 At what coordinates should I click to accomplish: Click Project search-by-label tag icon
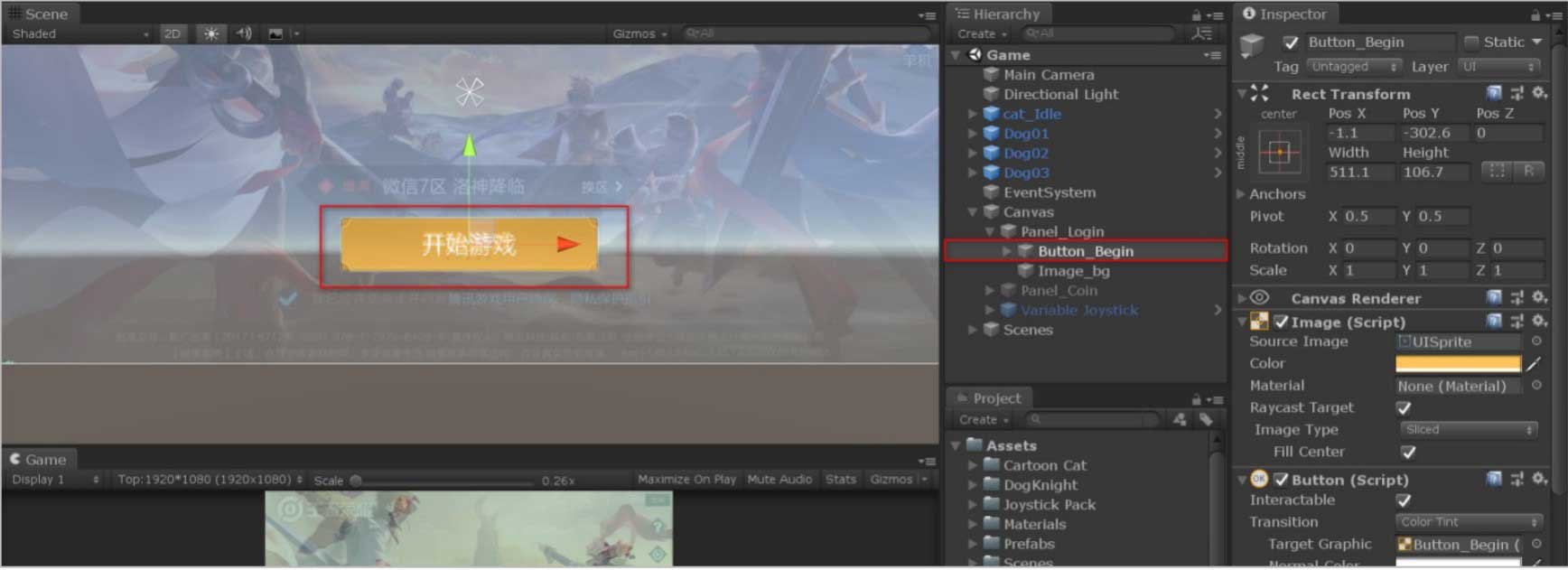pos(1206,419)
